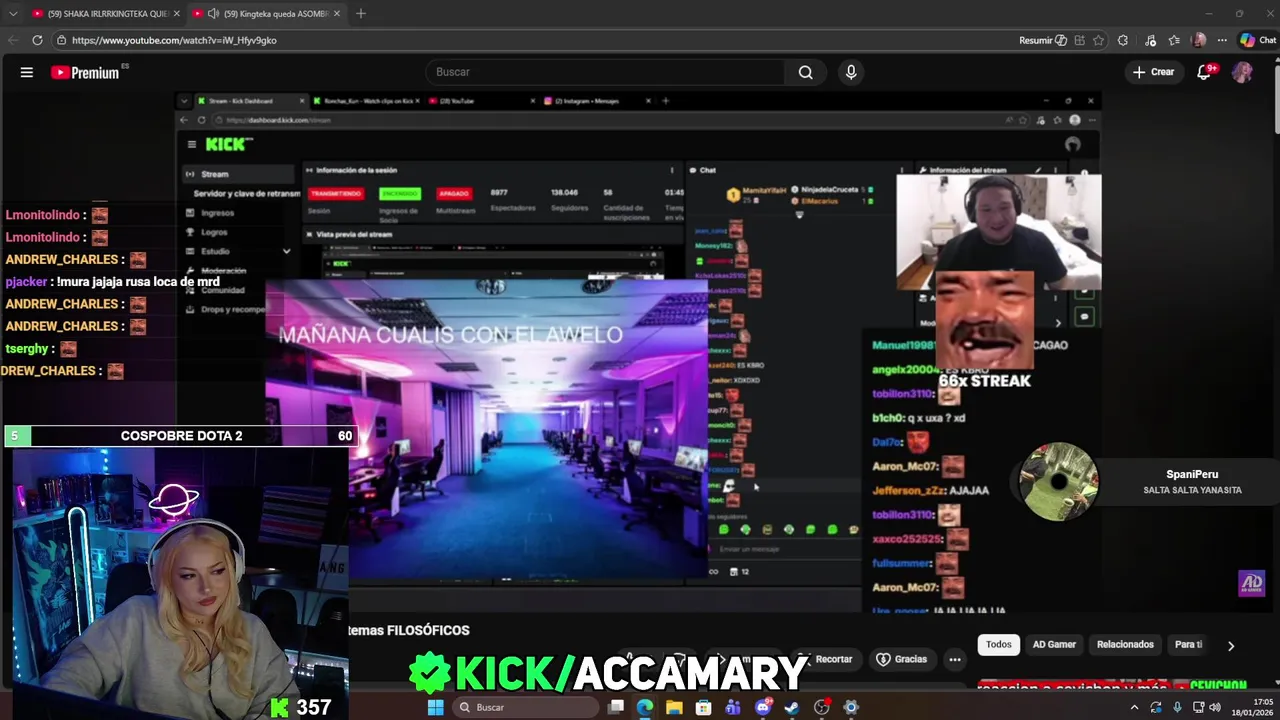Show more category chips with right arrow

click(1231, 646)
